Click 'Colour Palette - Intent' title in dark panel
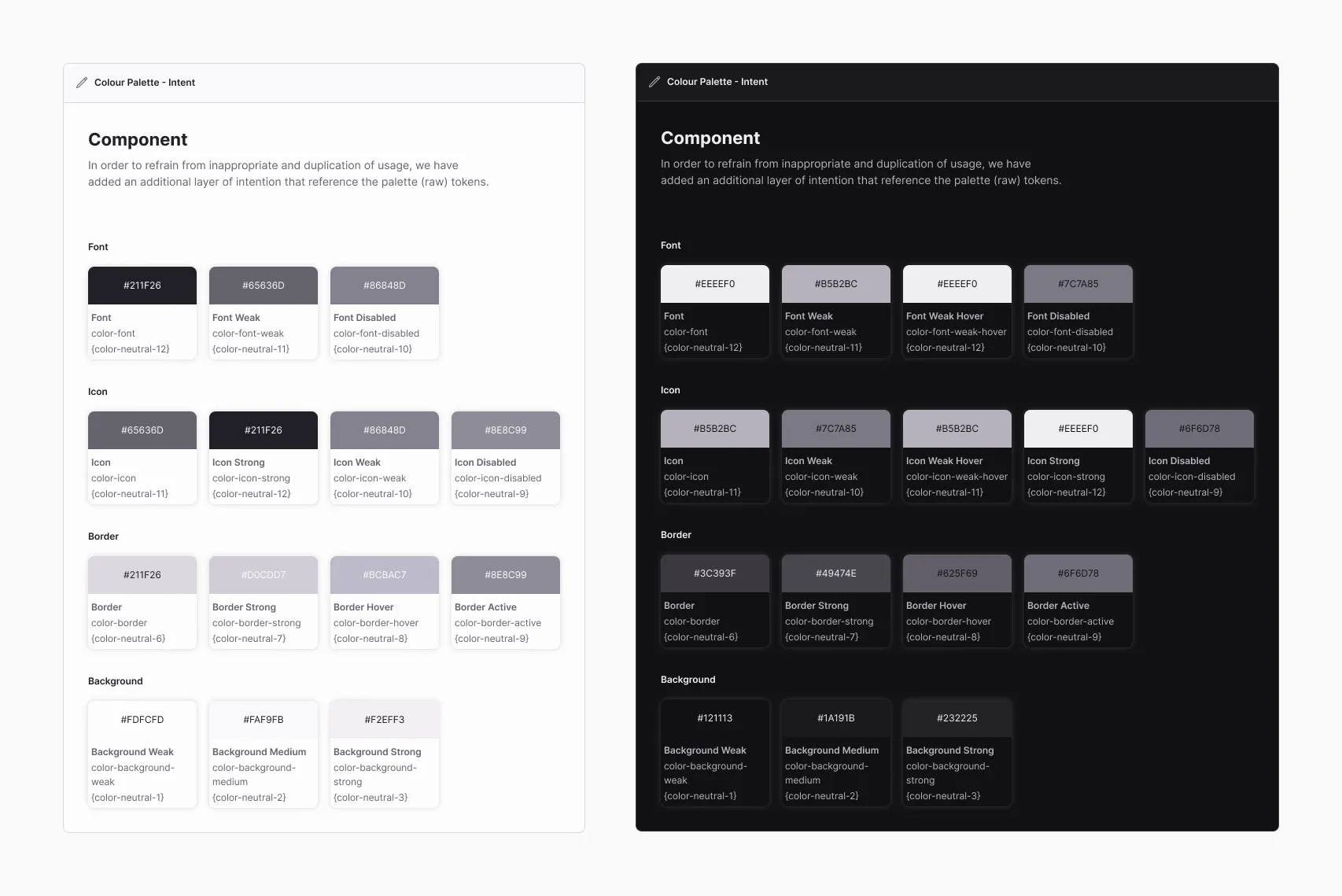1342x896 pixels. (x=717, y=82)
